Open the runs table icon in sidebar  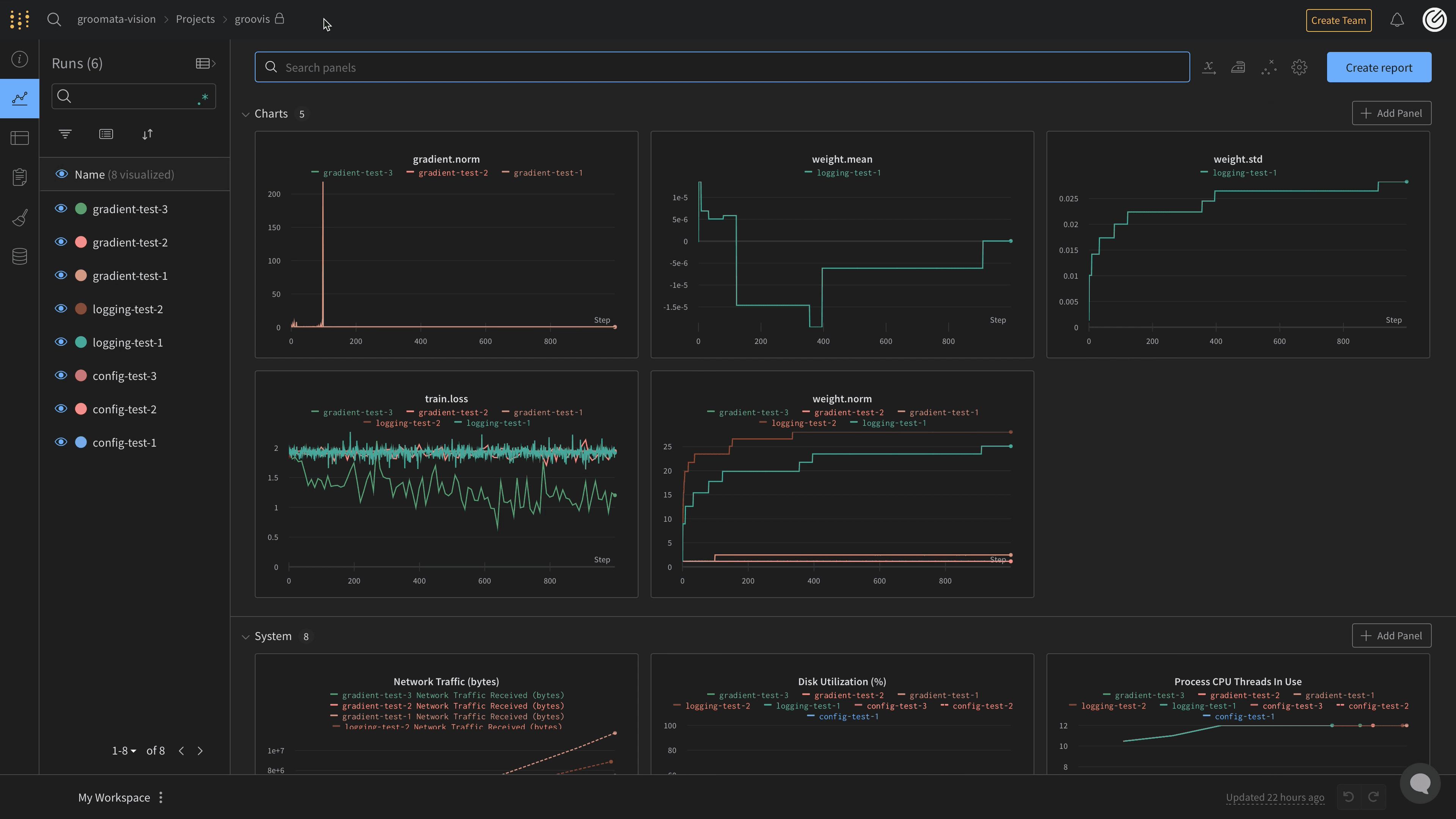[x=20, y=138]
